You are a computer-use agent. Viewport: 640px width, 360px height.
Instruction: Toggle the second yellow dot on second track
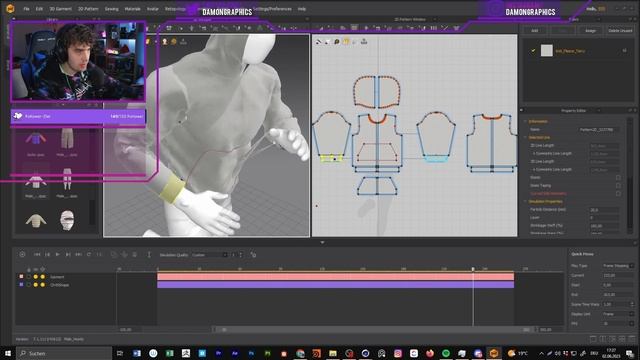(42, 284)
